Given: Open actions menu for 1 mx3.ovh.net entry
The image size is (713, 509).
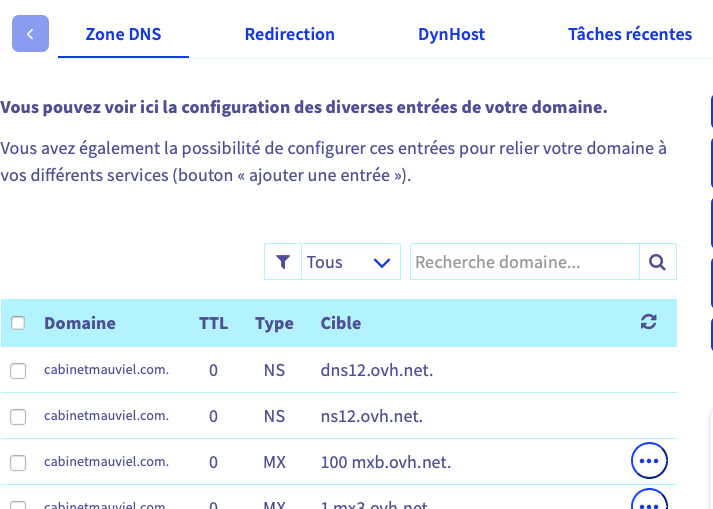Looking at the screenshot, I should pyautogui.click(x=649, y=501).
